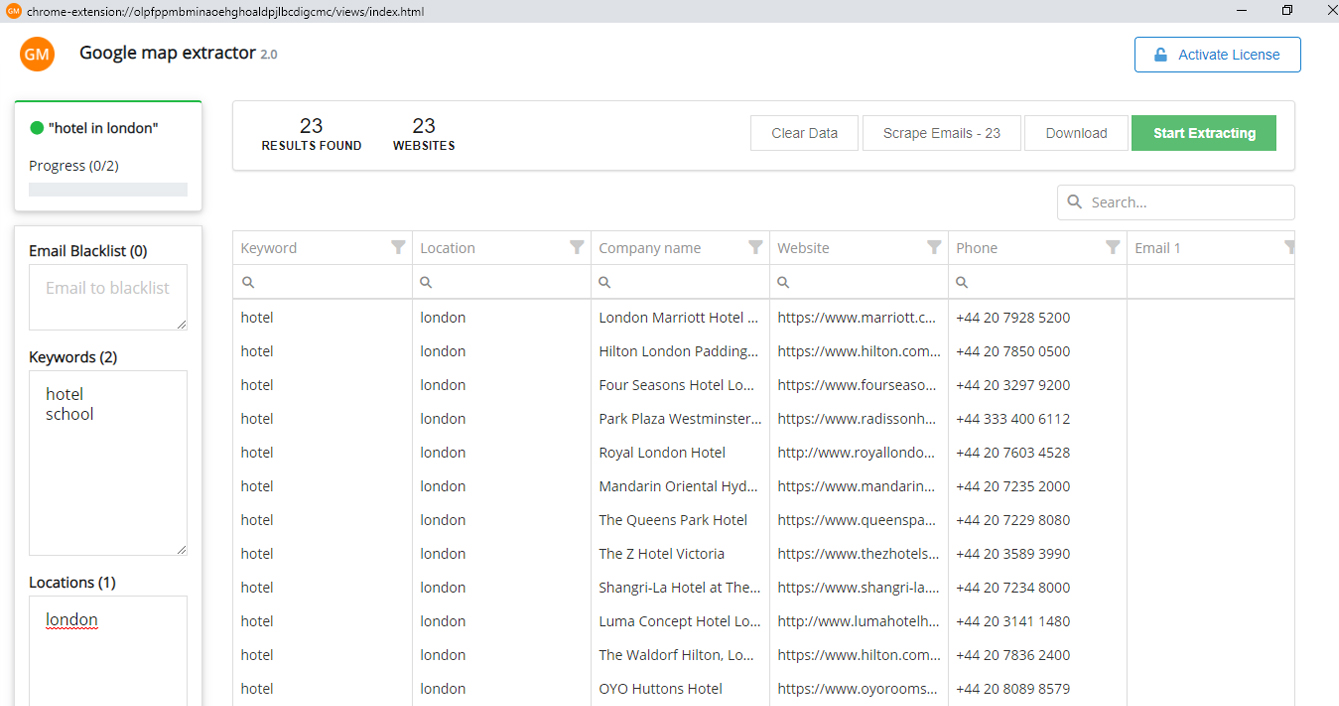Select Mandarin Oriental Hyde company cell
This screenshot has width=1339, height=706.
[680, 486]
